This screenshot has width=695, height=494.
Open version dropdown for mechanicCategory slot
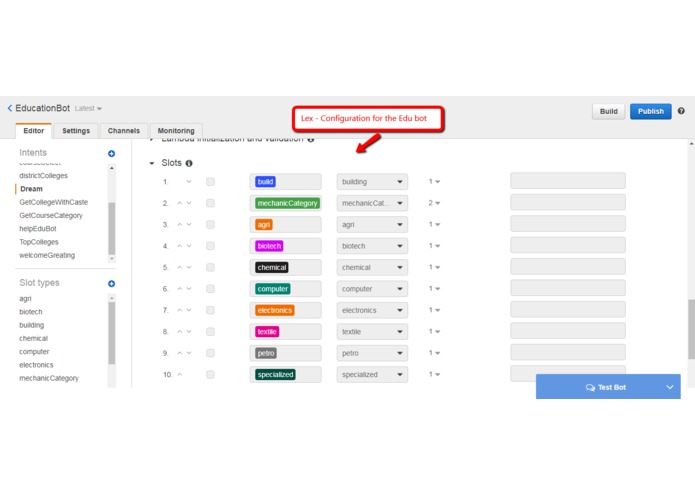click(434, 203)
